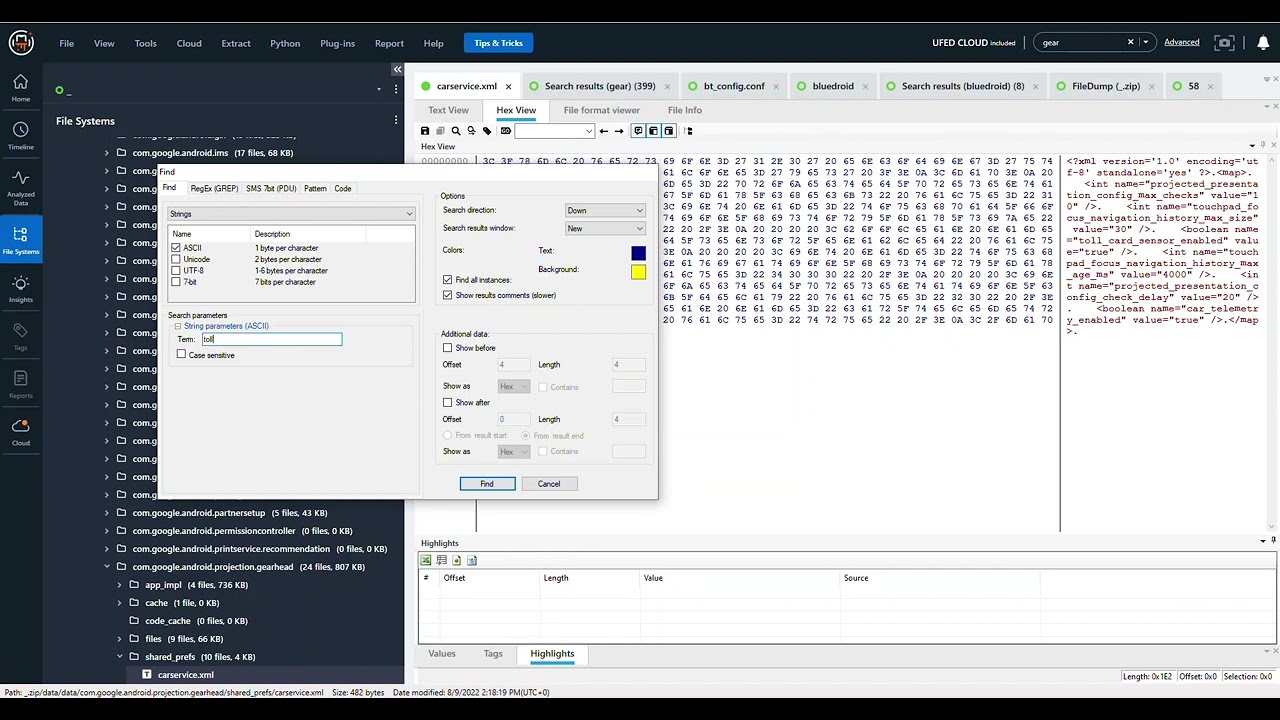Viewport: 1280px width, 720px height.
Task: Click the Tips & Tricks button
Action: (x=498, y=43)
